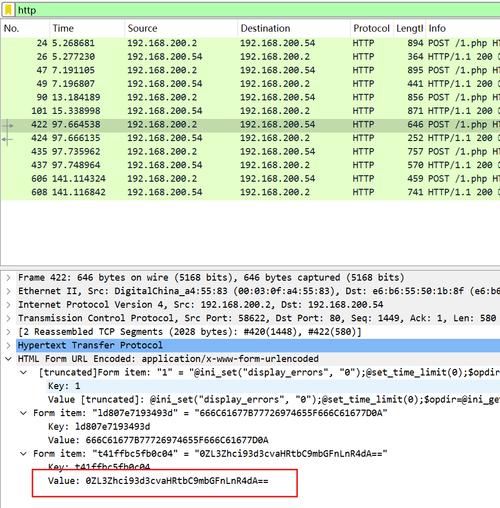500x508 pixels.
Task: Select the 'Key: ld807e7193493d' line
Action: 99,427
